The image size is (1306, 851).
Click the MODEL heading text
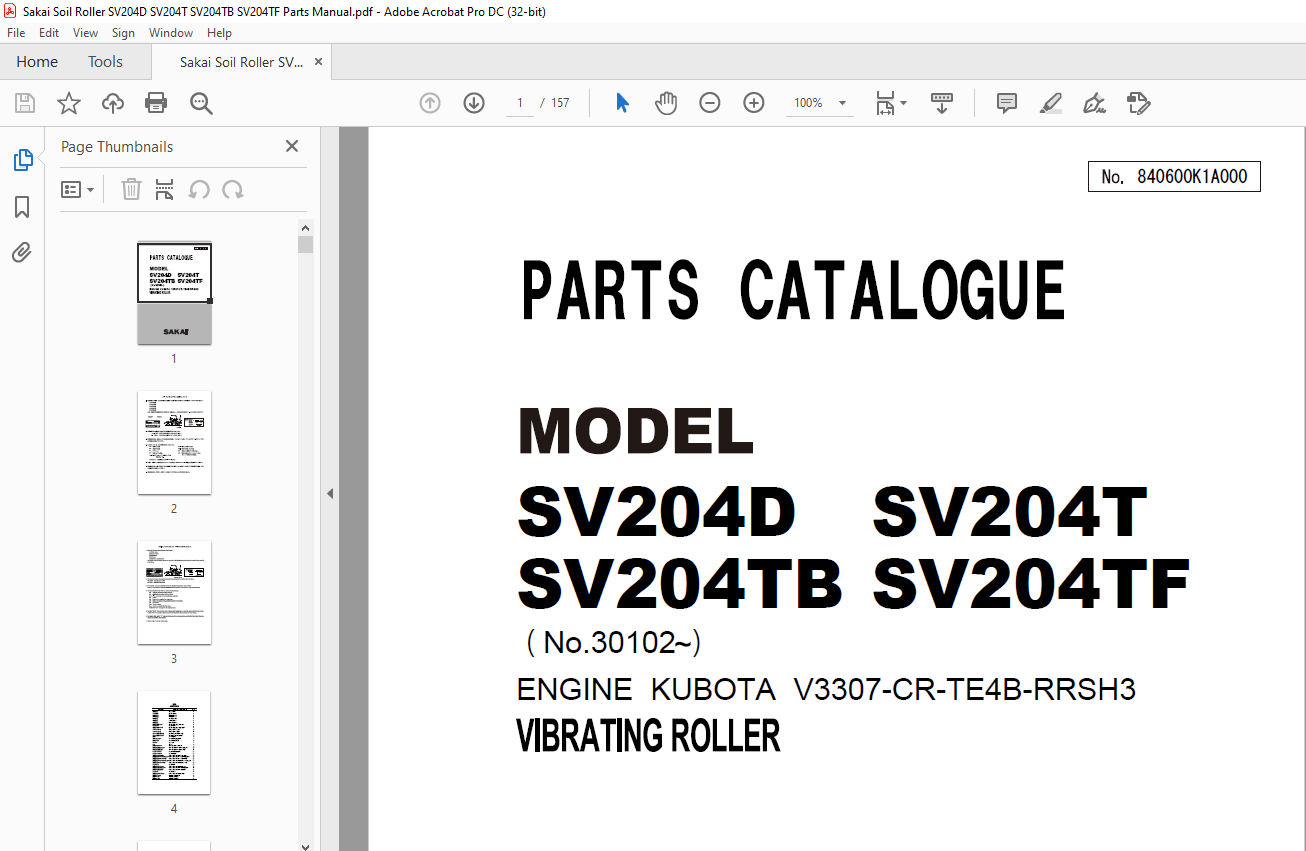tap(635, 432)
